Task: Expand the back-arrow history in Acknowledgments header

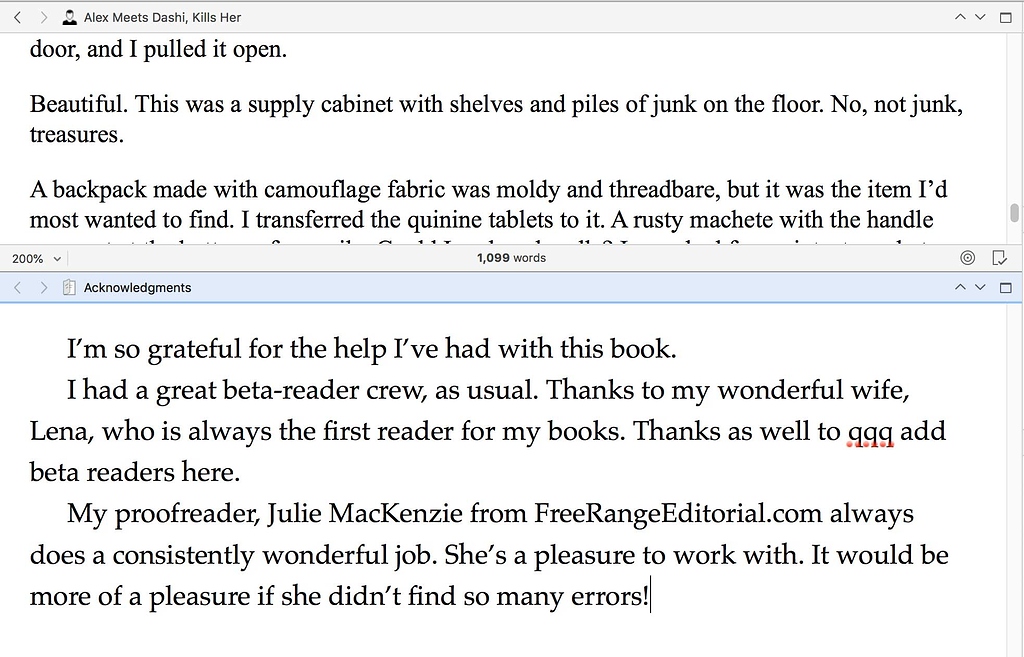Action: (x=16, y=287)
